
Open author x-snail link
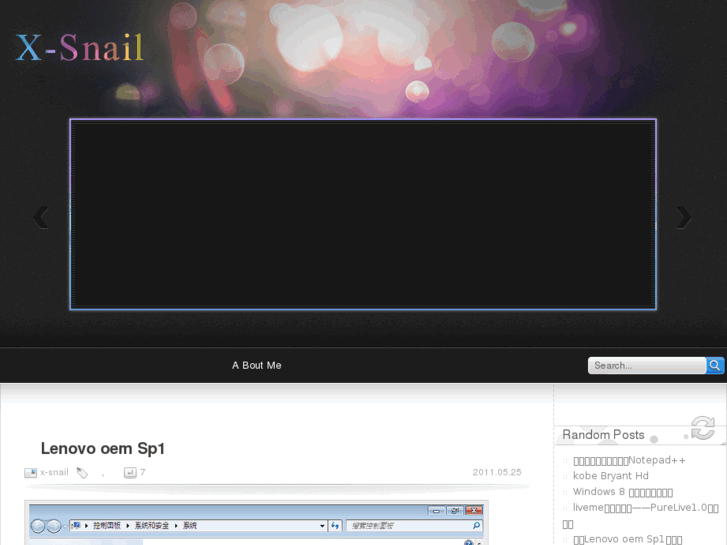coord(54,472)
